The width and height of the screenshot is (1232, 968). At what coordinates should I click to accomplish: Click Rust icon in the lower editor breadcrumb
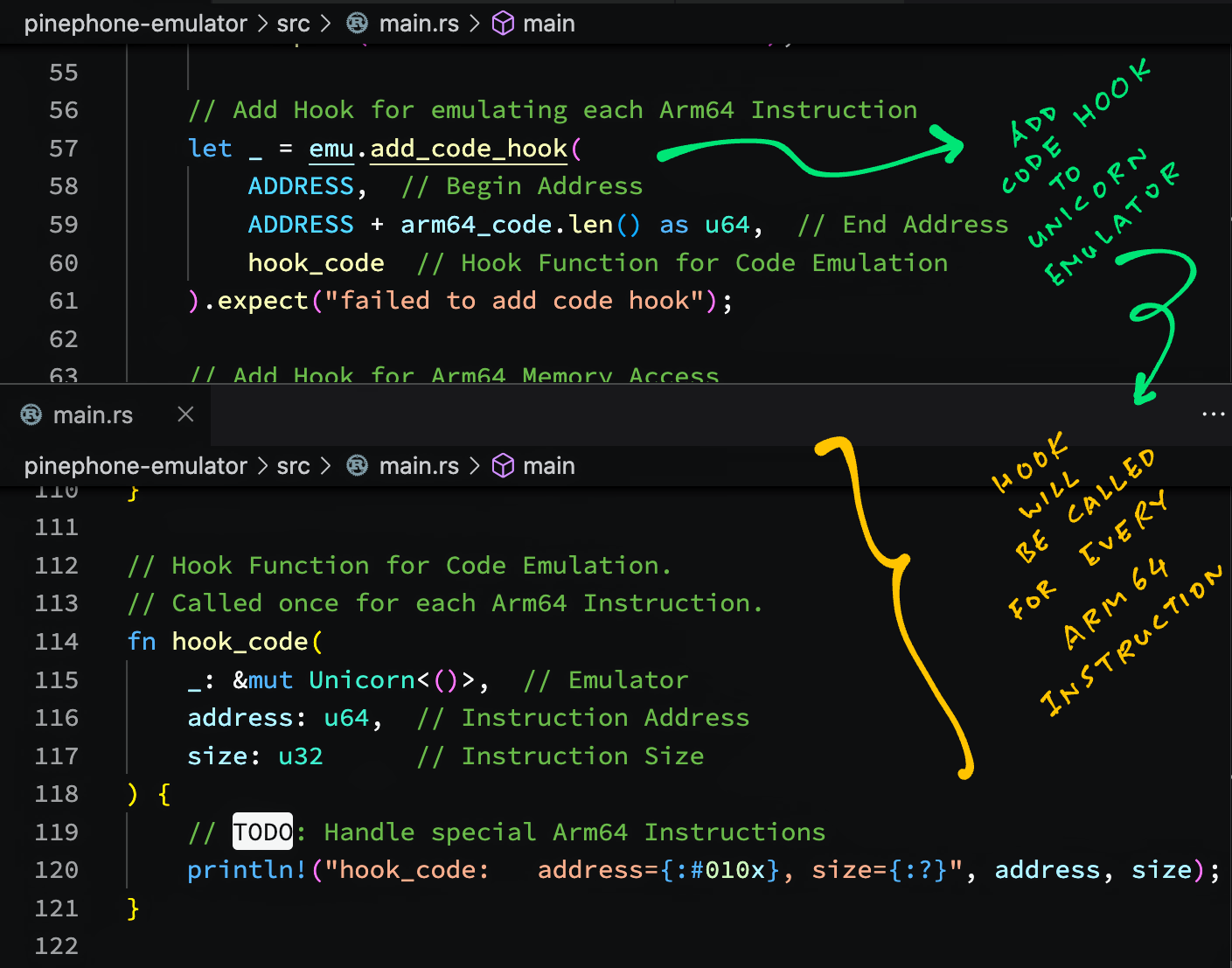coord(358,466)
